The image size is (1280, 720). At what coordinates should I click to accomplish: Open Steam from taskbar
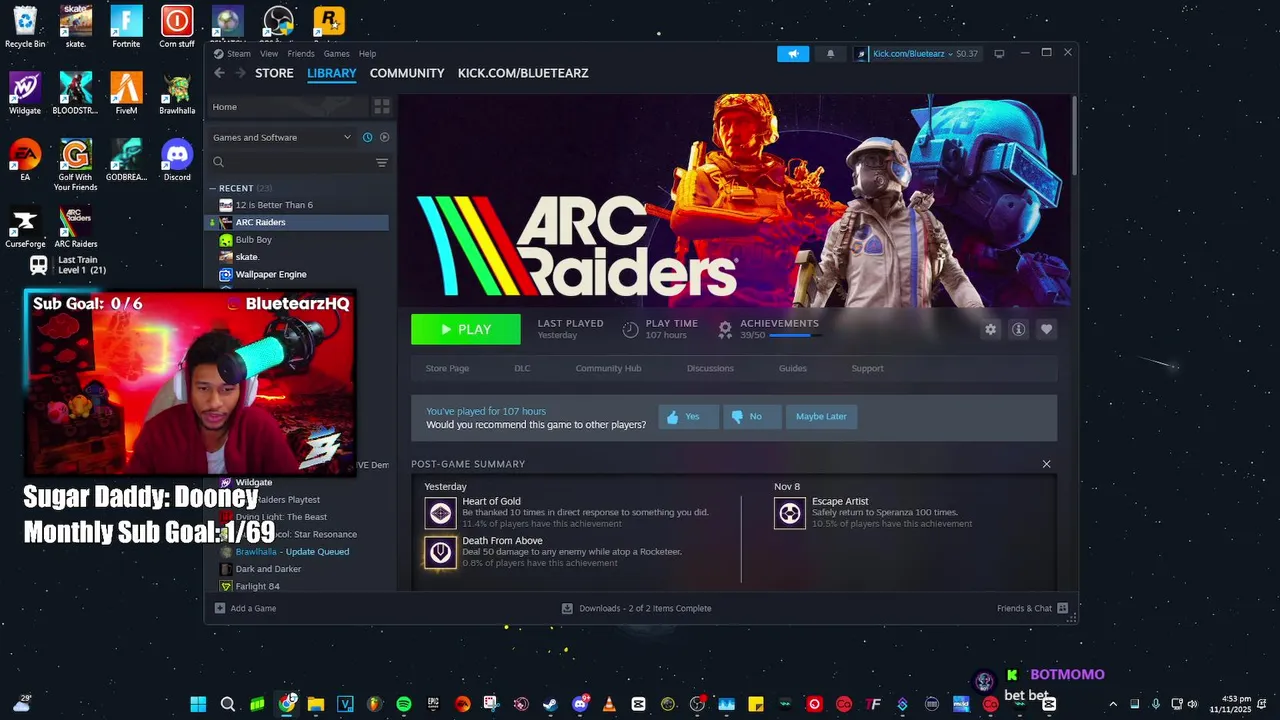tap(550, 704)
